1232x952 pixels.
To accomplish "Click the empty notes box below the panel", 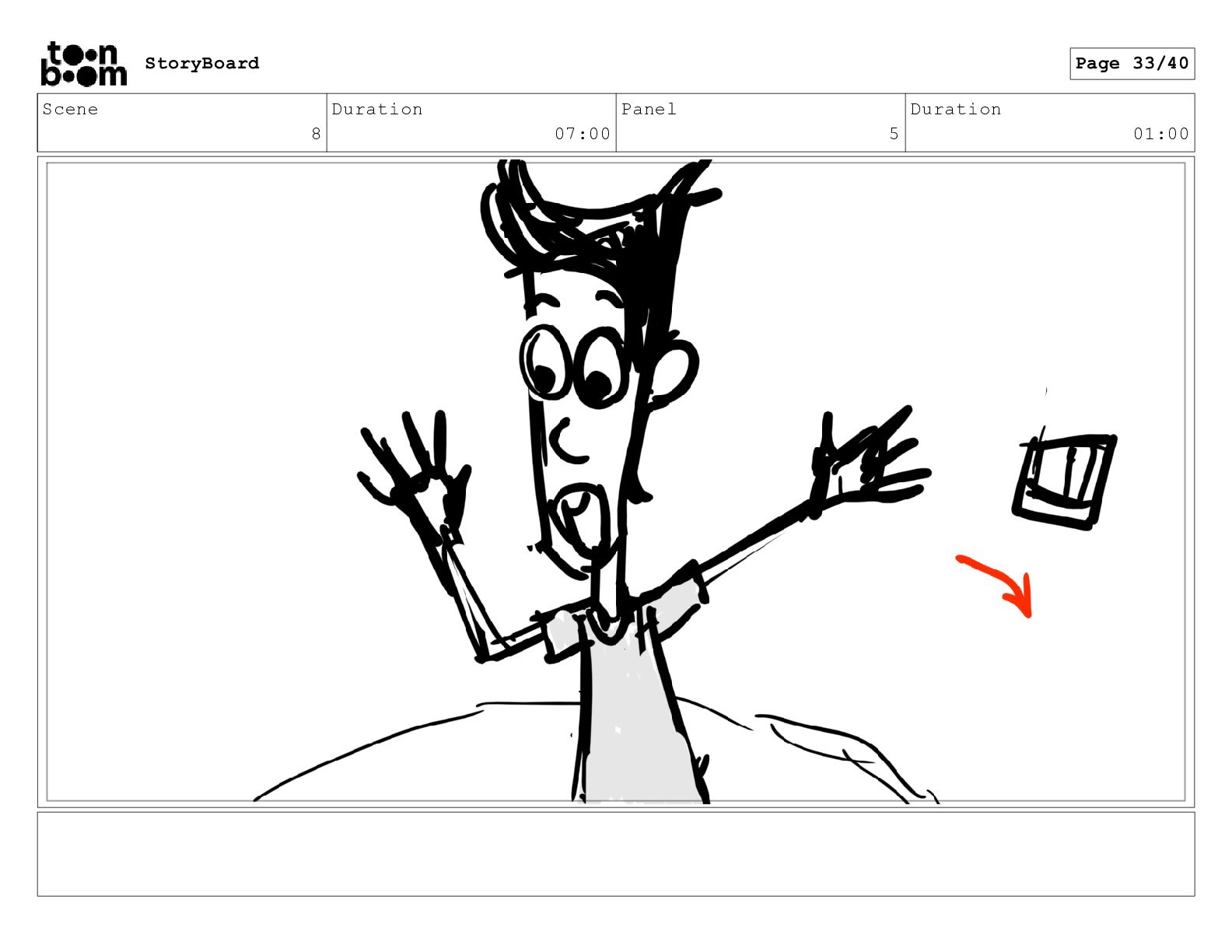I will (616, 854).
